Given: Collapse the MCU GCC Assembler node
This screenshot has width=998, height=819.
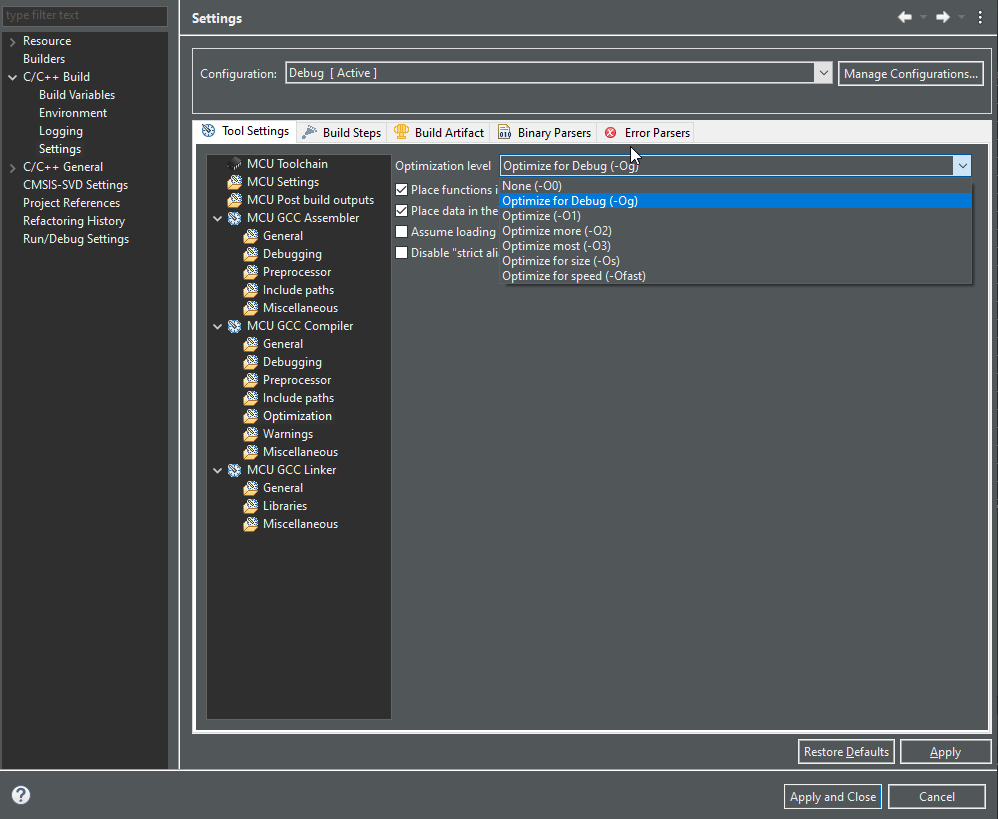Looking at the screenshot, I should point(218,218).
